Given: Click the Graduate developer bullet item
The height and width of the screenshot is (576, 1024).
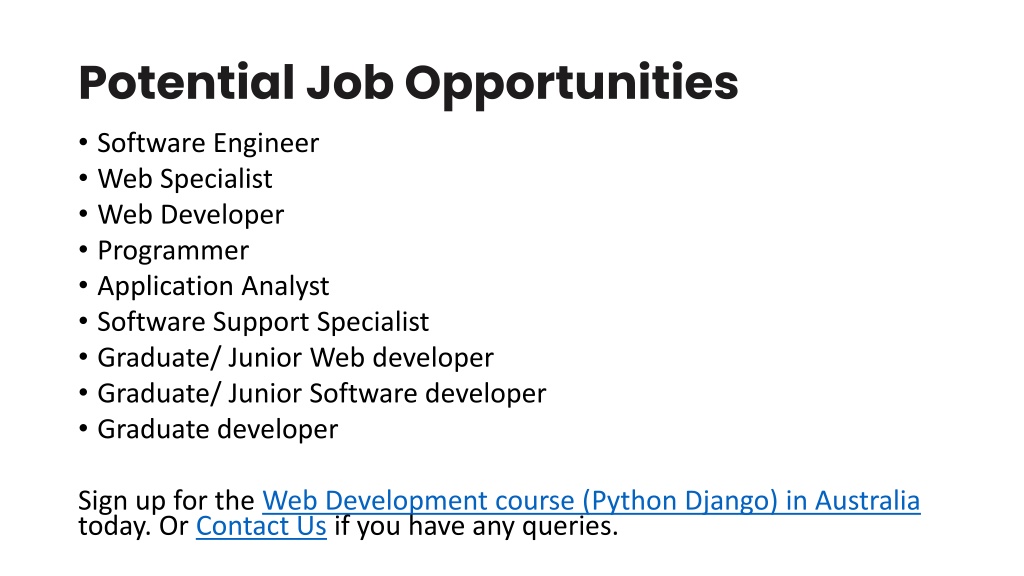Looking at the screenshot, I should pyautogui.click(x=217, y=430).
